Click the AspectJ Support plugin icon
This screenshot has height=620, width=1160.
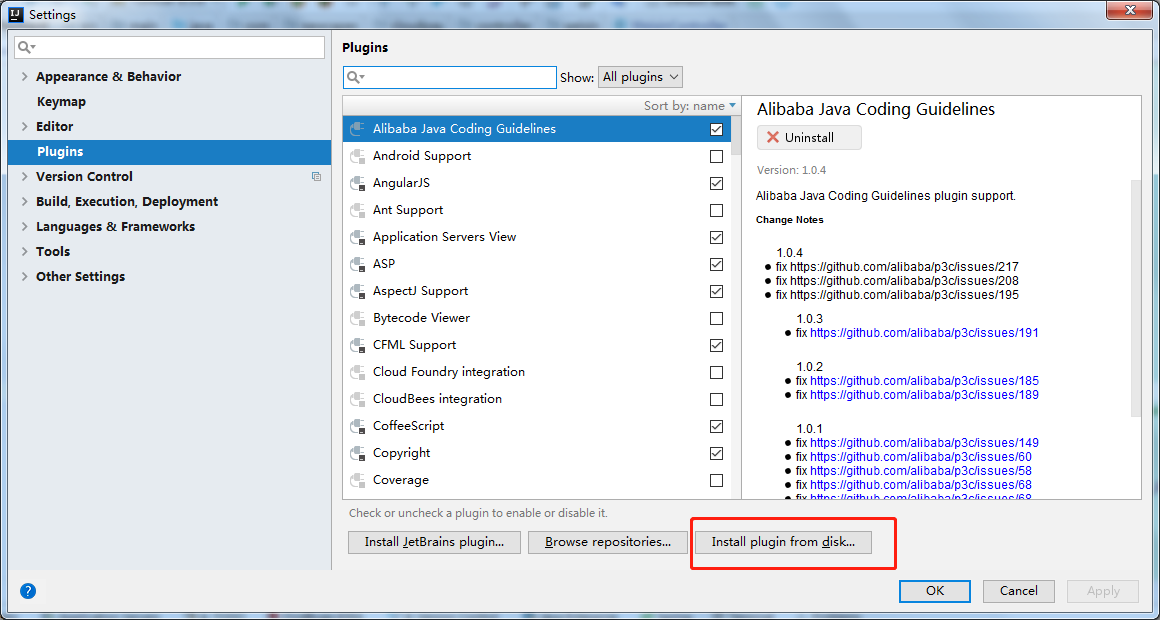coord(358,292)
